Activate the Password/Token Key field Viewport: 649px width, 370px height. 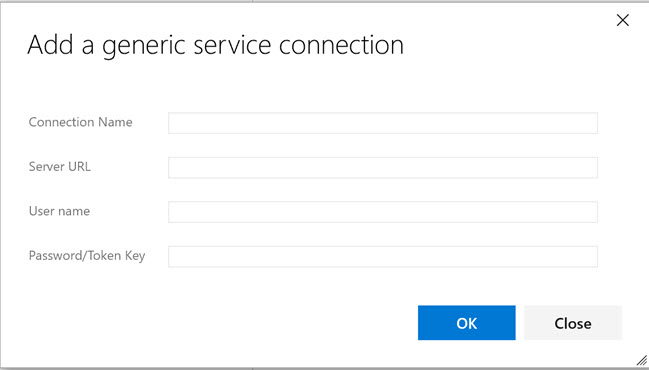click(x=383, y=257)
